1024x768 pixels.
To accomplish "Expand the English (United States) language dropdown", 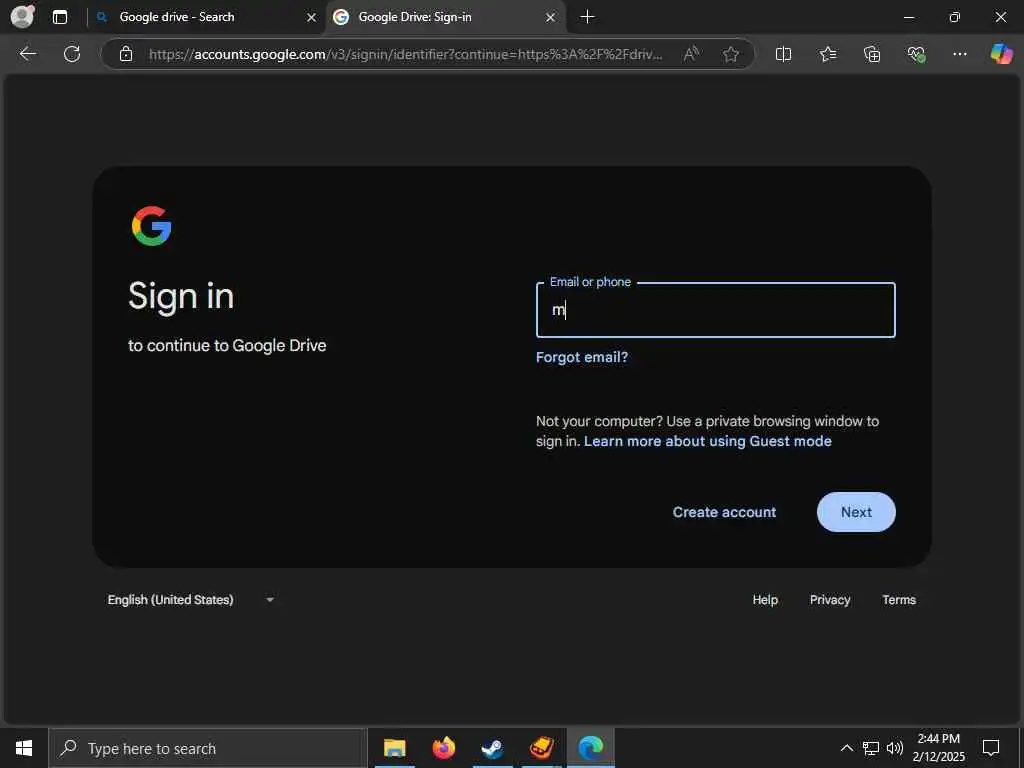I will tap(190, 600).
